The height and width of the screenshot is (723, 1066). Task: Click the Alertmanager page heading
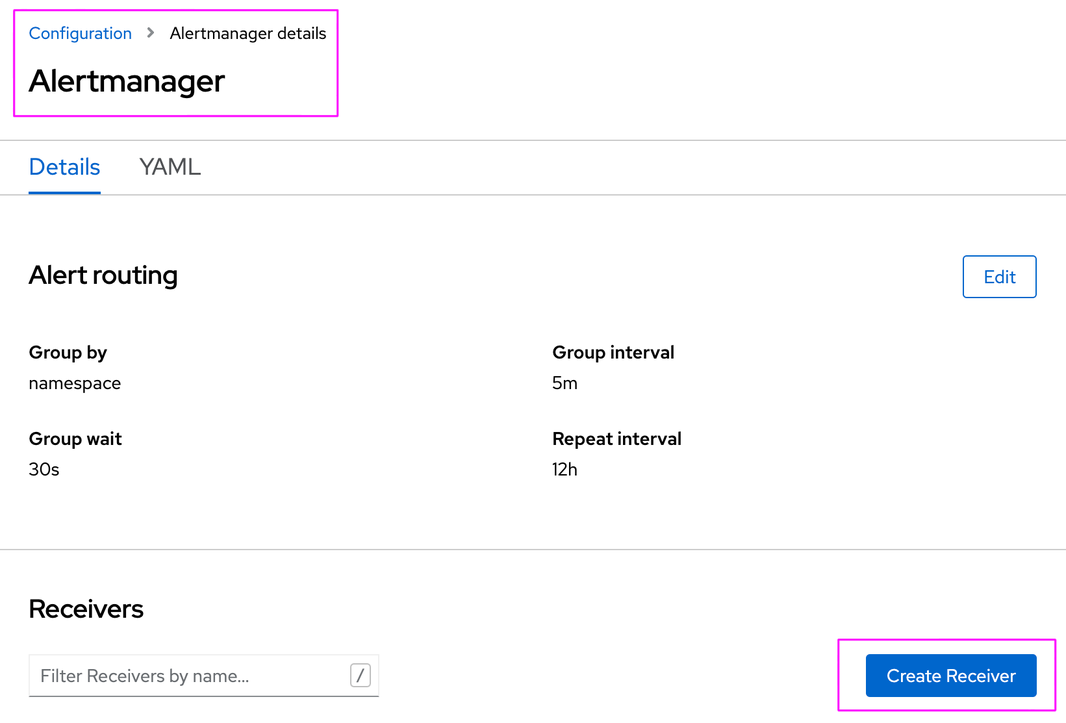[x=127, y=81]
